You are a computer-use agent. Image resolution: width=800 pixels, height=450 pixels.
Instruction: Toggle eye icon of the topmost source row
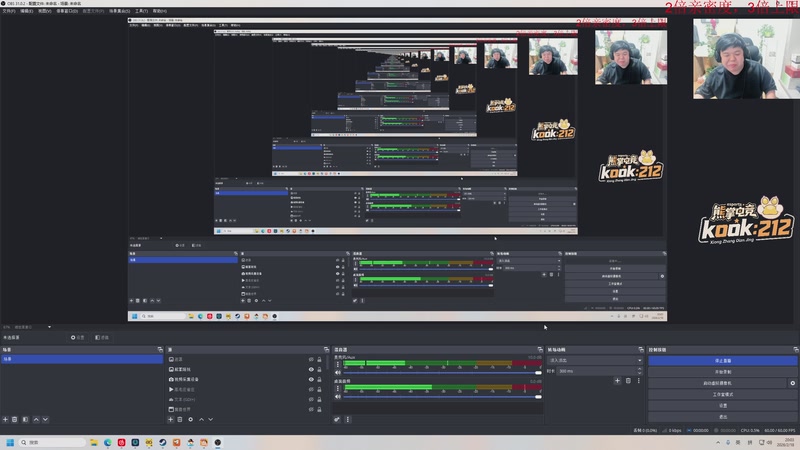click(x=311, y=359)
